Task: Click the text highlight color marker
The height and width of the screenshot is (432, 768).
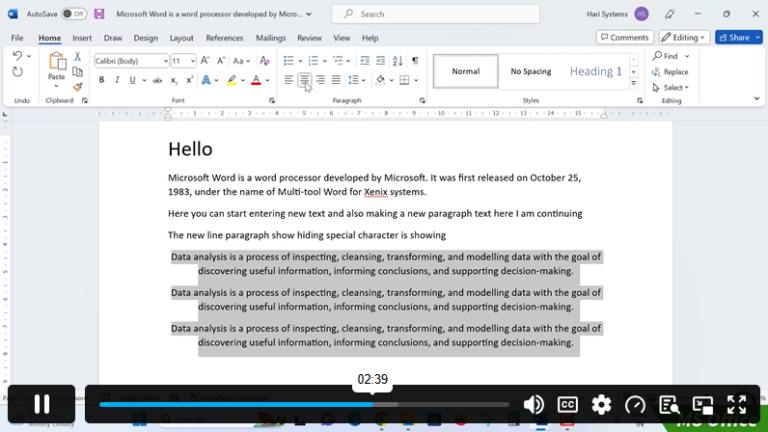Action: point(231,80)
